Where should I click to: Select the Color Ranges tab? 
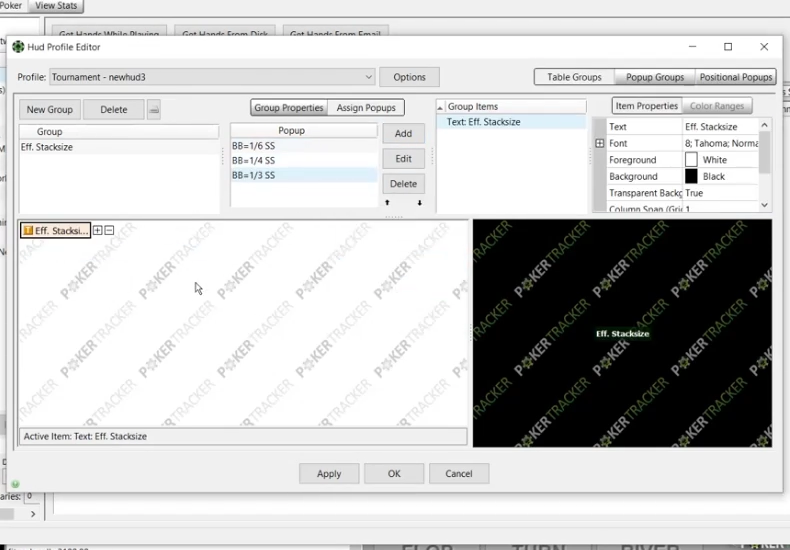(716, 106)
